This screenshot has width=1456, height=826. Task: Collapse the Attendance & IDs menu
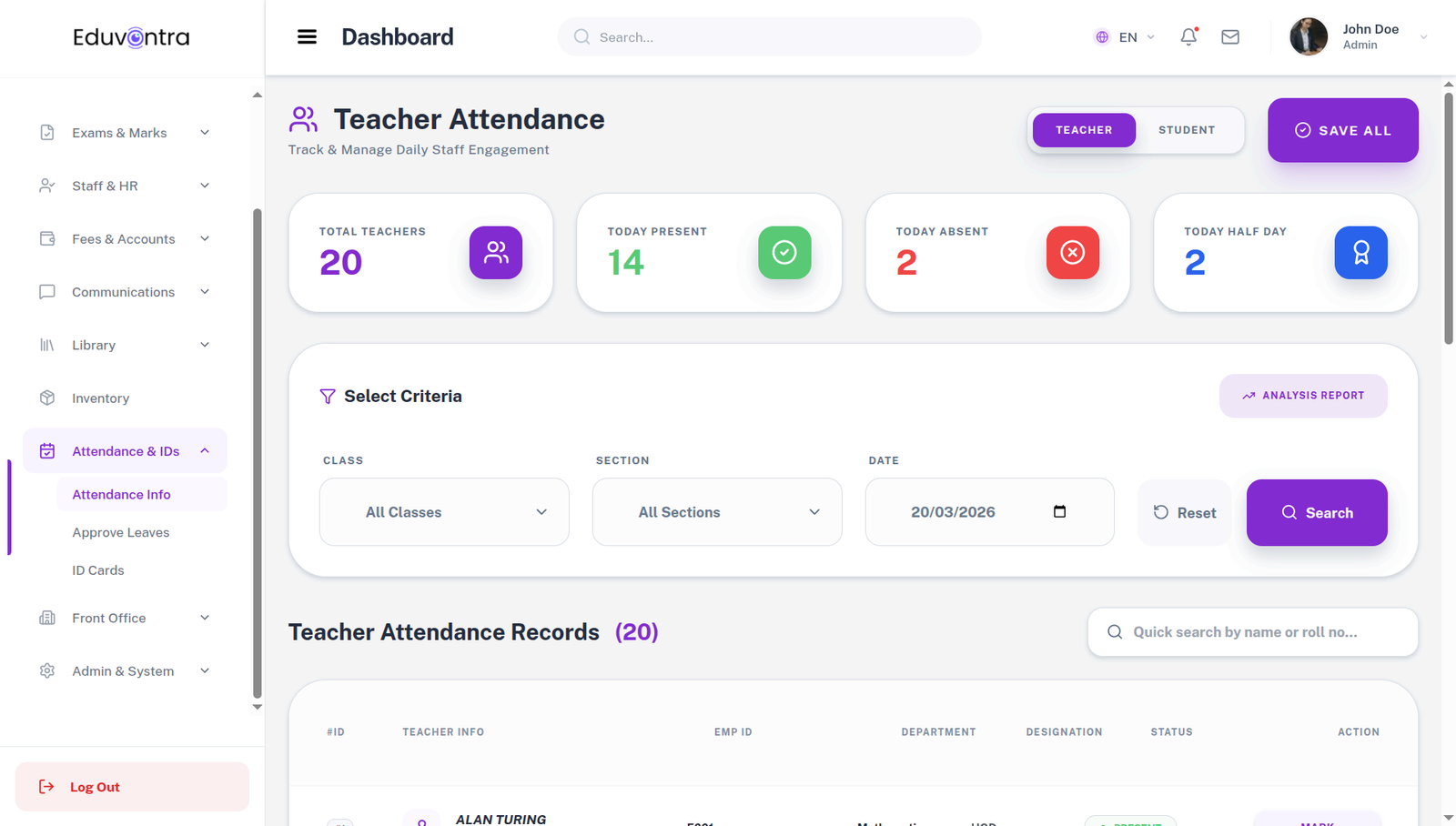click(x=204, y=450)
